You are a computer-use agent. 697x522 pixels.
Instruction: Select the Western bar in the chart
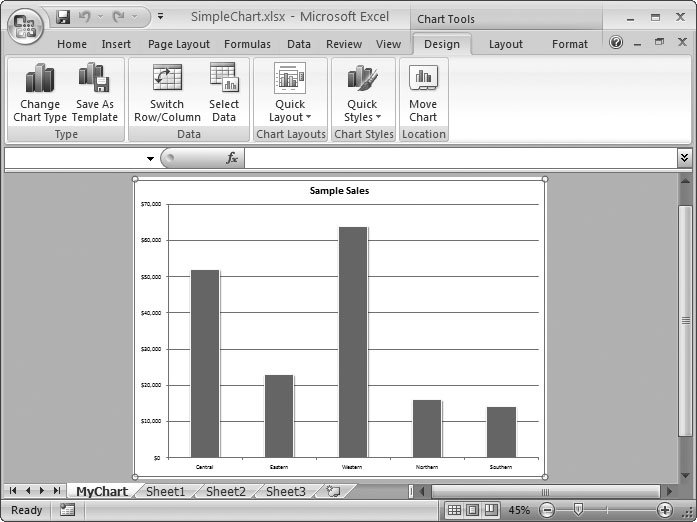[x=353, y=342]
